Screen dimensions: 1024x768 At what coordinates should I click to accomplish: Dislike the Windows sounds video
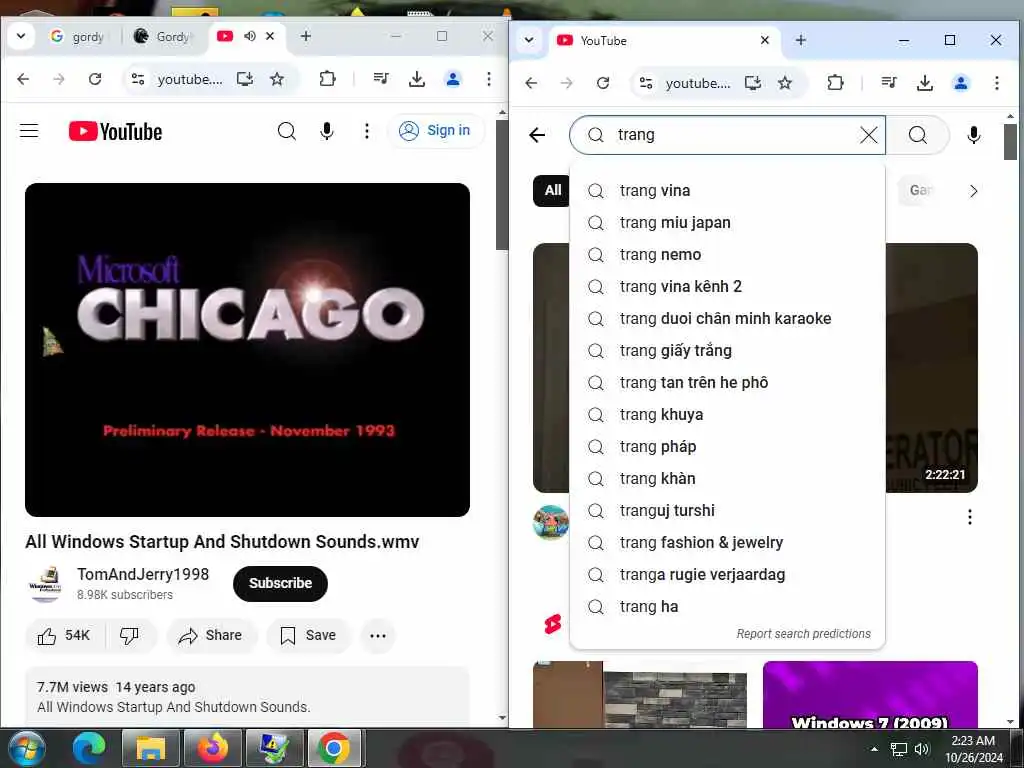click(130, 635)
